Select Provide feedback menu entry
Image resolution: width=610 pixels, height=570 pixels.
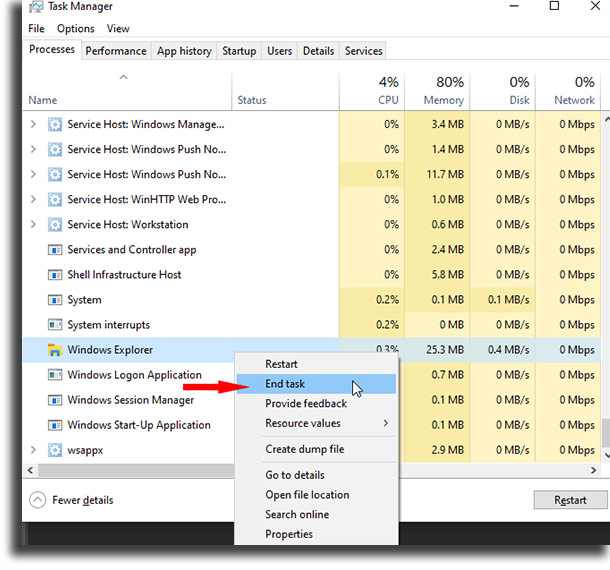tap(316, 403)
